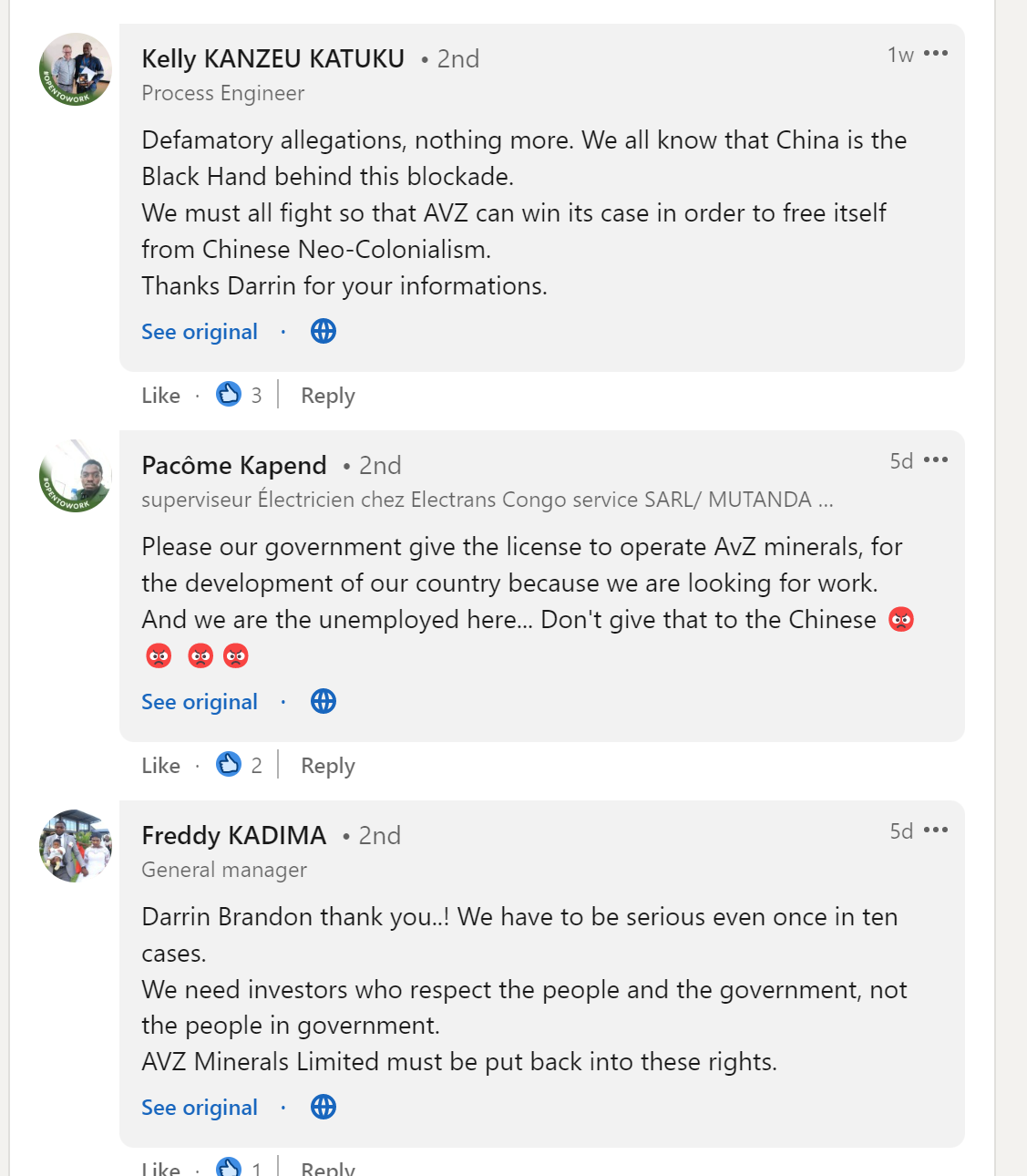This screenshot has width=1027, height=1176.
Task: View the 2 like reactions on Pacôme's comment
Action: [x=240, y=765]
